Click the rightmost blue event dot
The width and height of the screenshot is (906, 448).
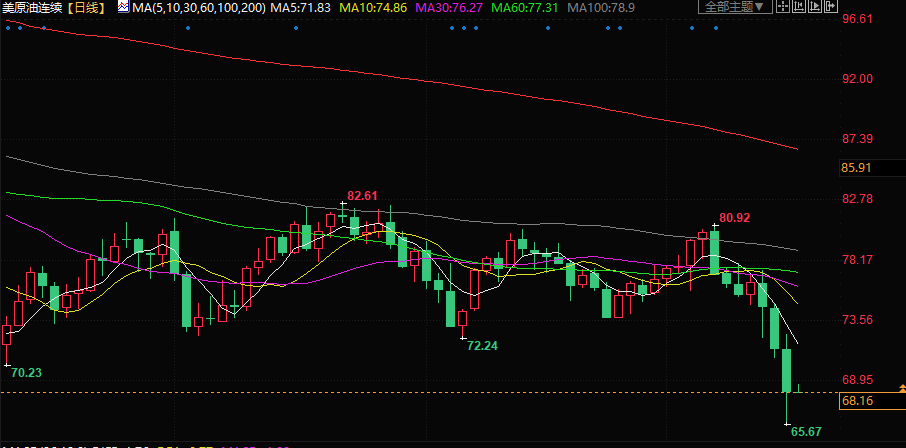pos(716,27)
